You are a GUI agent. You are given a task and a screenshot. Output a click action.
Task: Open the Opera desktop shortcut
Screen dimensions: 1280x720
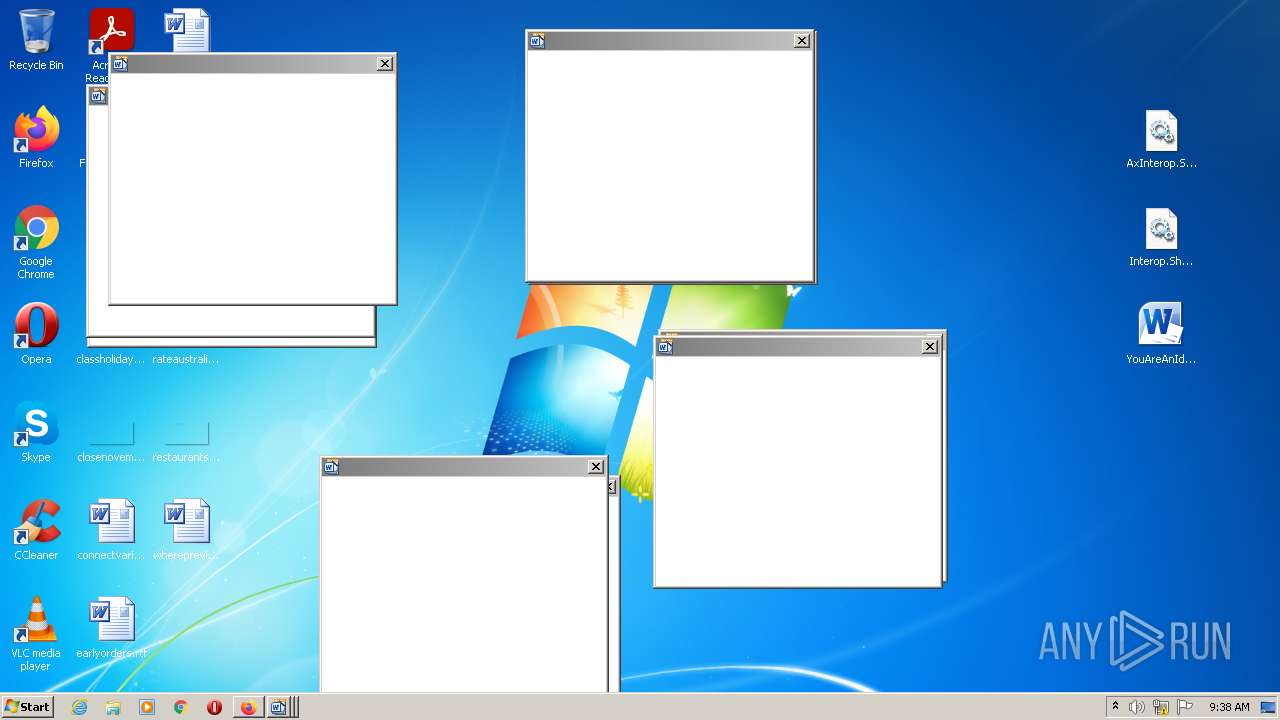36,334
